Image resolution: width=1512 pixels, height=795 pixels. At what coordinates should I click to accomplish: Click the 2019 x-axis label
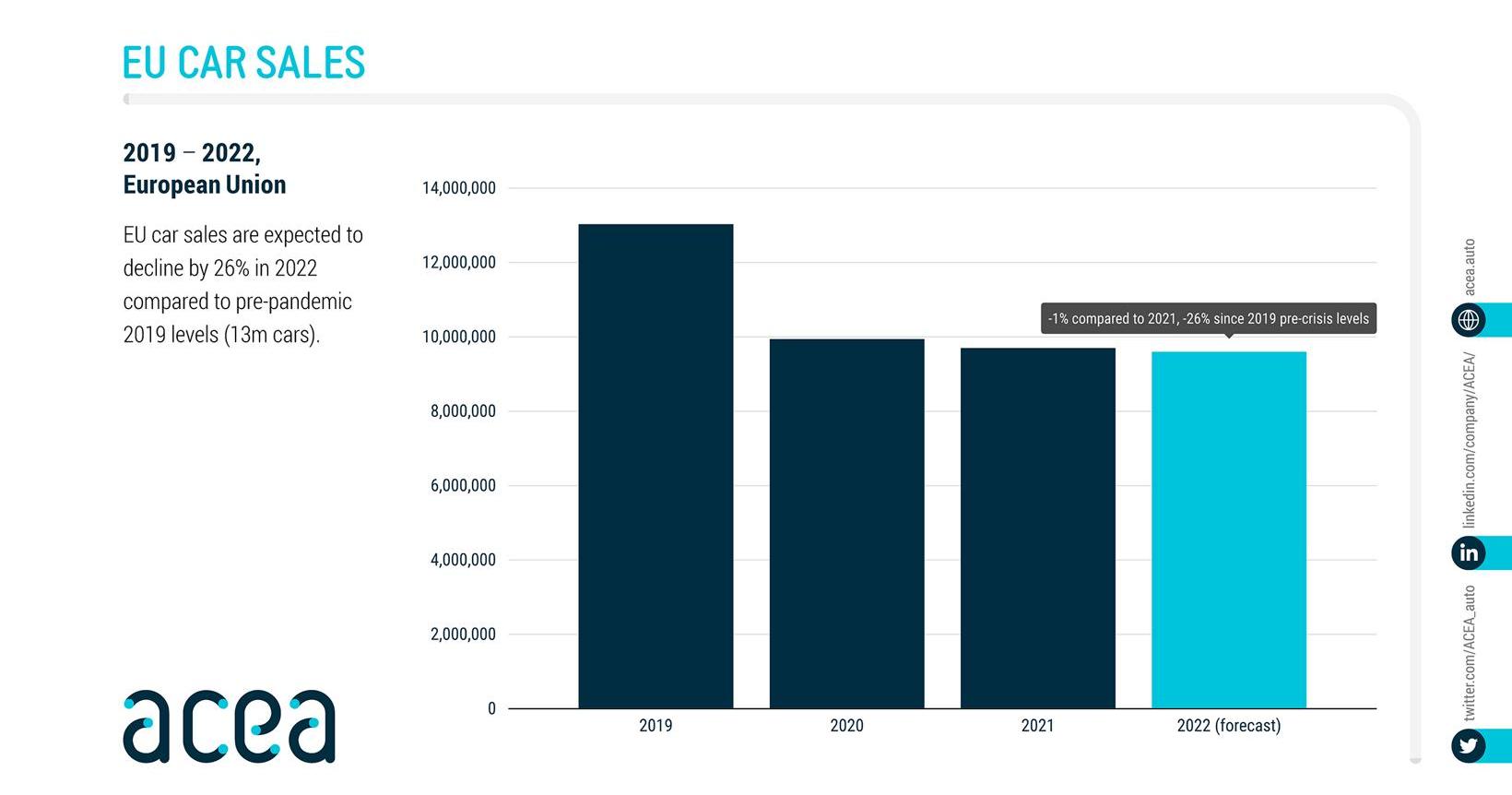click(656, 726)
